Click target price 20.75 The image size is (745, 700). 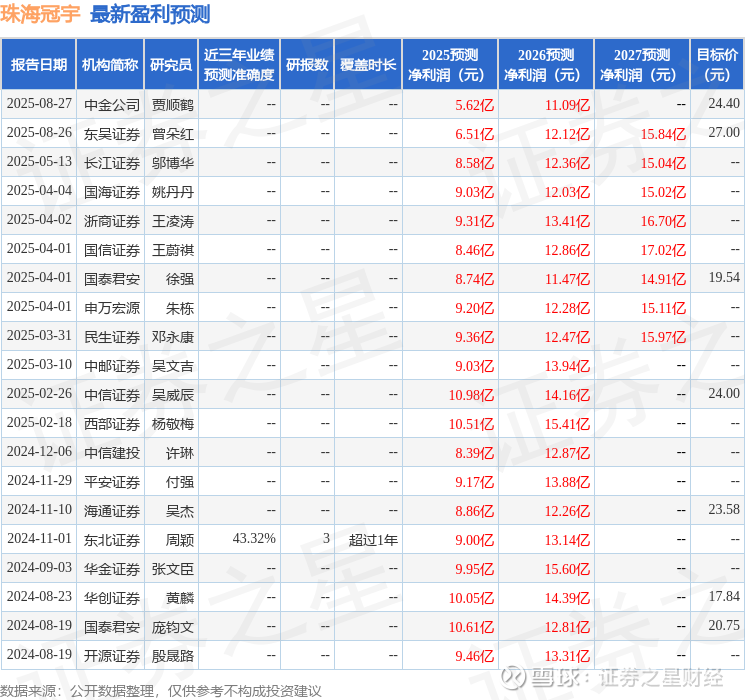724,625
